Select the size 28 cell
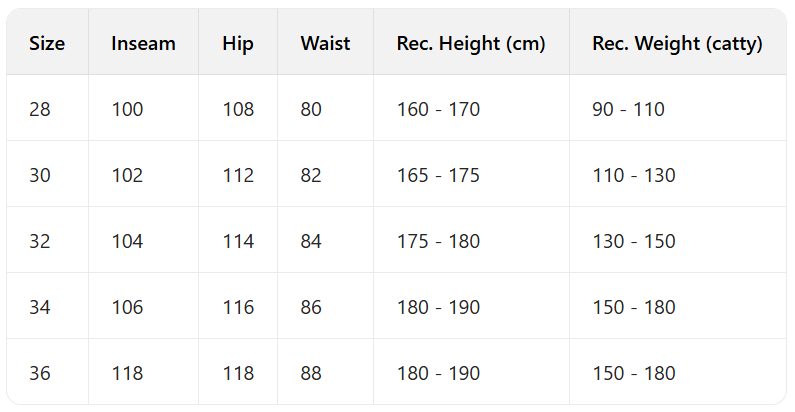This screenshot has width=795, height=412. pyautogui.click(x=40, y=109)
